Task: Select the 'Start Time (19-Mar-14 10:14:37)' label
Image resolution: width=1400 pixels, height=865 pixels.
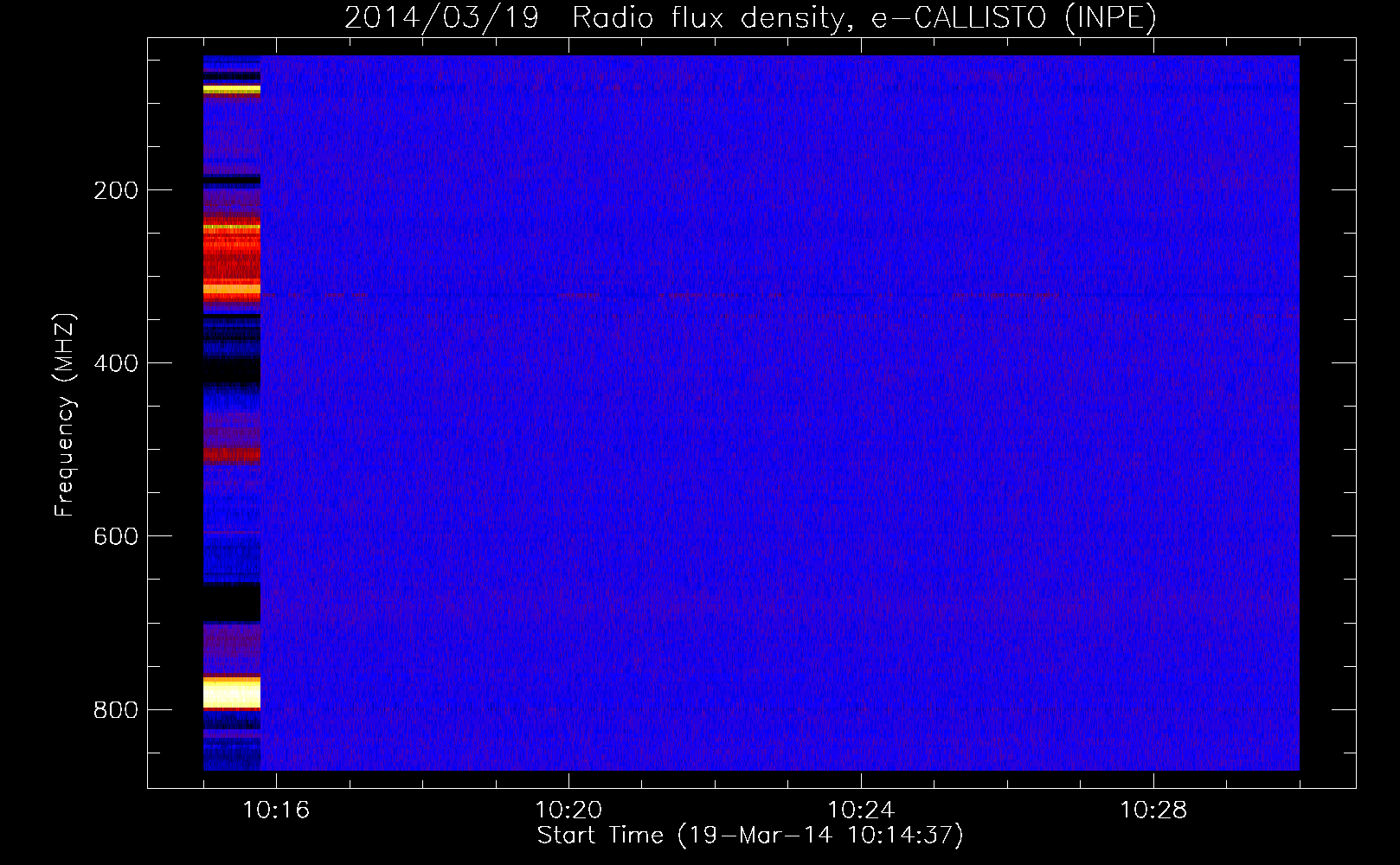Action: [x=750, y=836]
